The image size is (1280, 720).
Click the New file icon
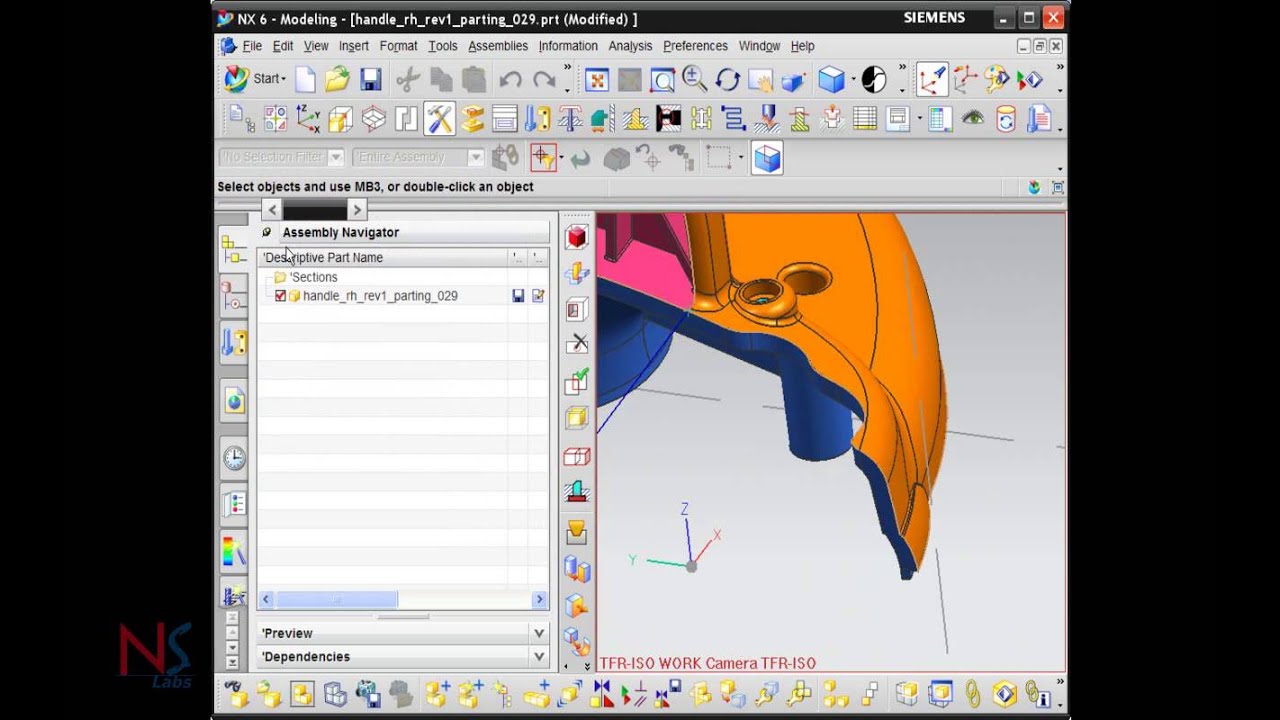coord(305,79)
